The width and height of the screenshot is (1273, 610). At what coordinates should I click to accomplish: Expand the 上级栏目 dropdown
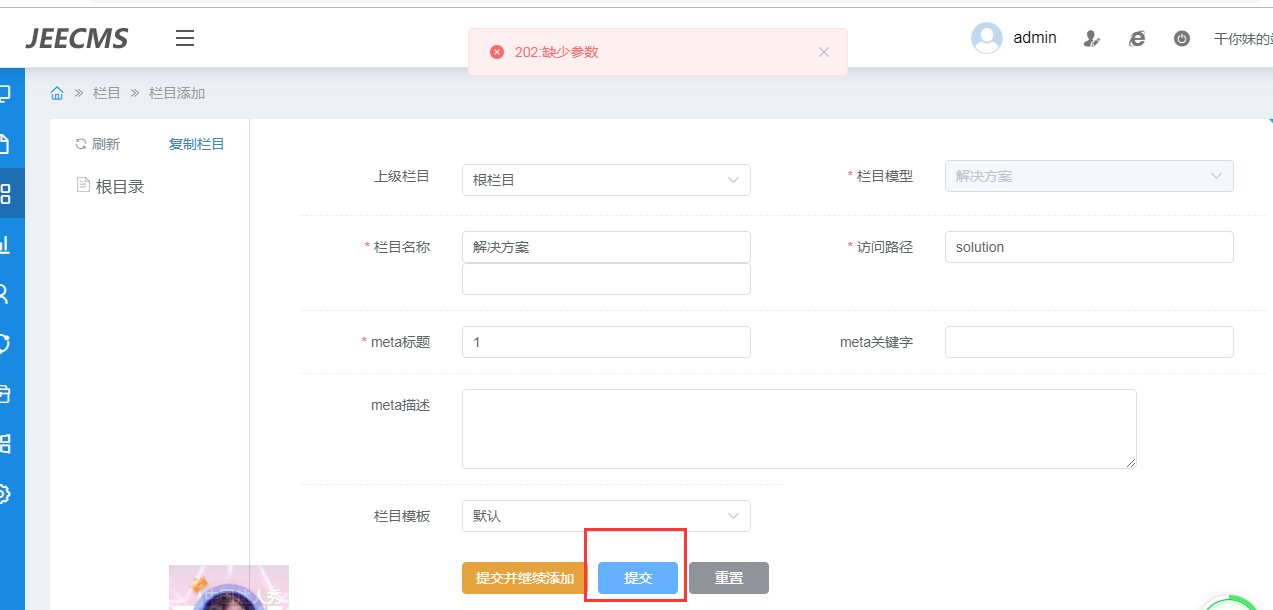pos(606,180)
